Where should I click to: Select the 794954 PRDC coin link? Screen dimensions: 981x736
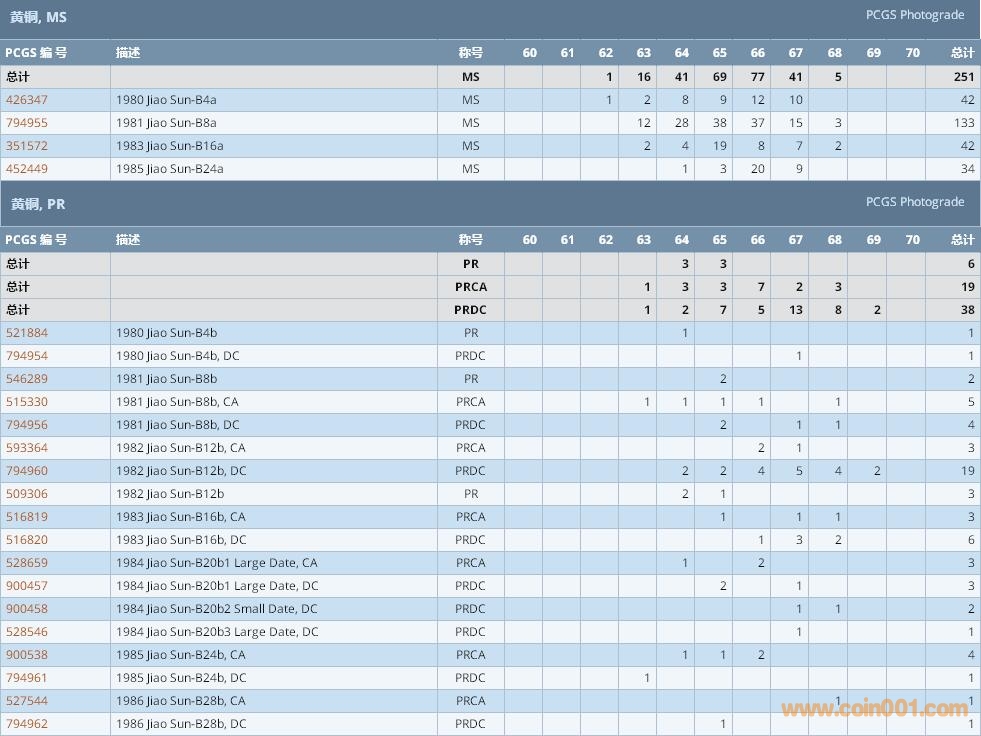[27, 356]
